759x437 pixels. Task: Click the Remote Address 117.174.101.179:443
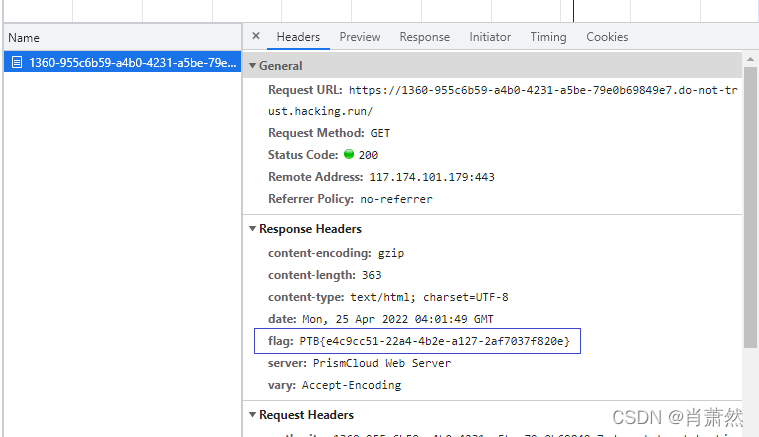tap(432, 177)
